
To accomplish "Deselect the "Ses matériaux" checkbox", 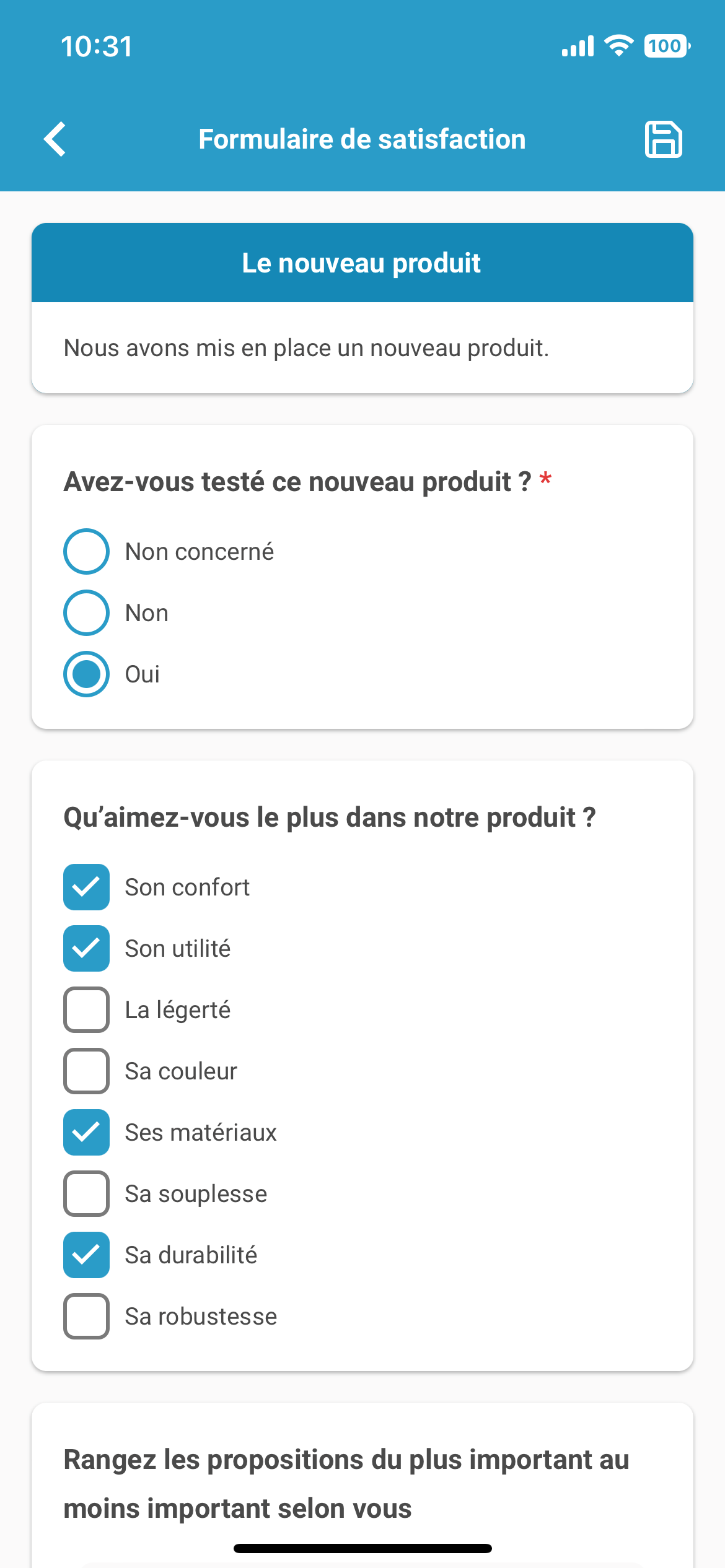I will (87, 1132).
